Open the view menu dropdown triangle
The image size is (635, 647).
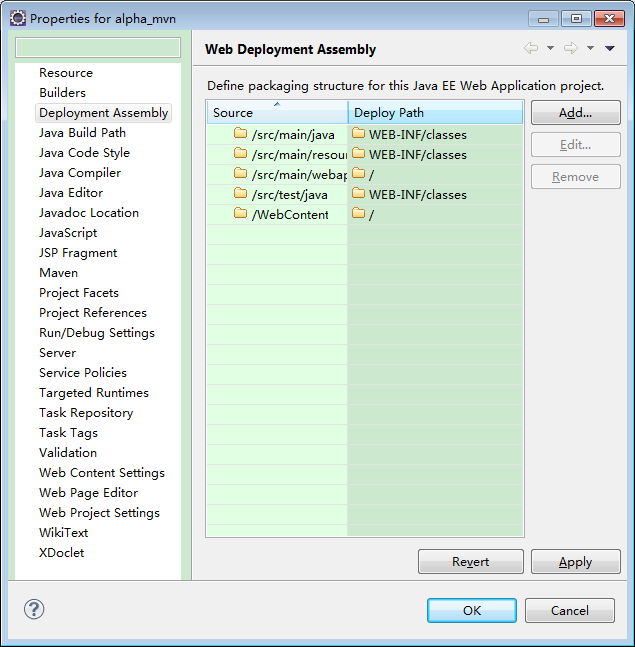[x=610, y=48]
